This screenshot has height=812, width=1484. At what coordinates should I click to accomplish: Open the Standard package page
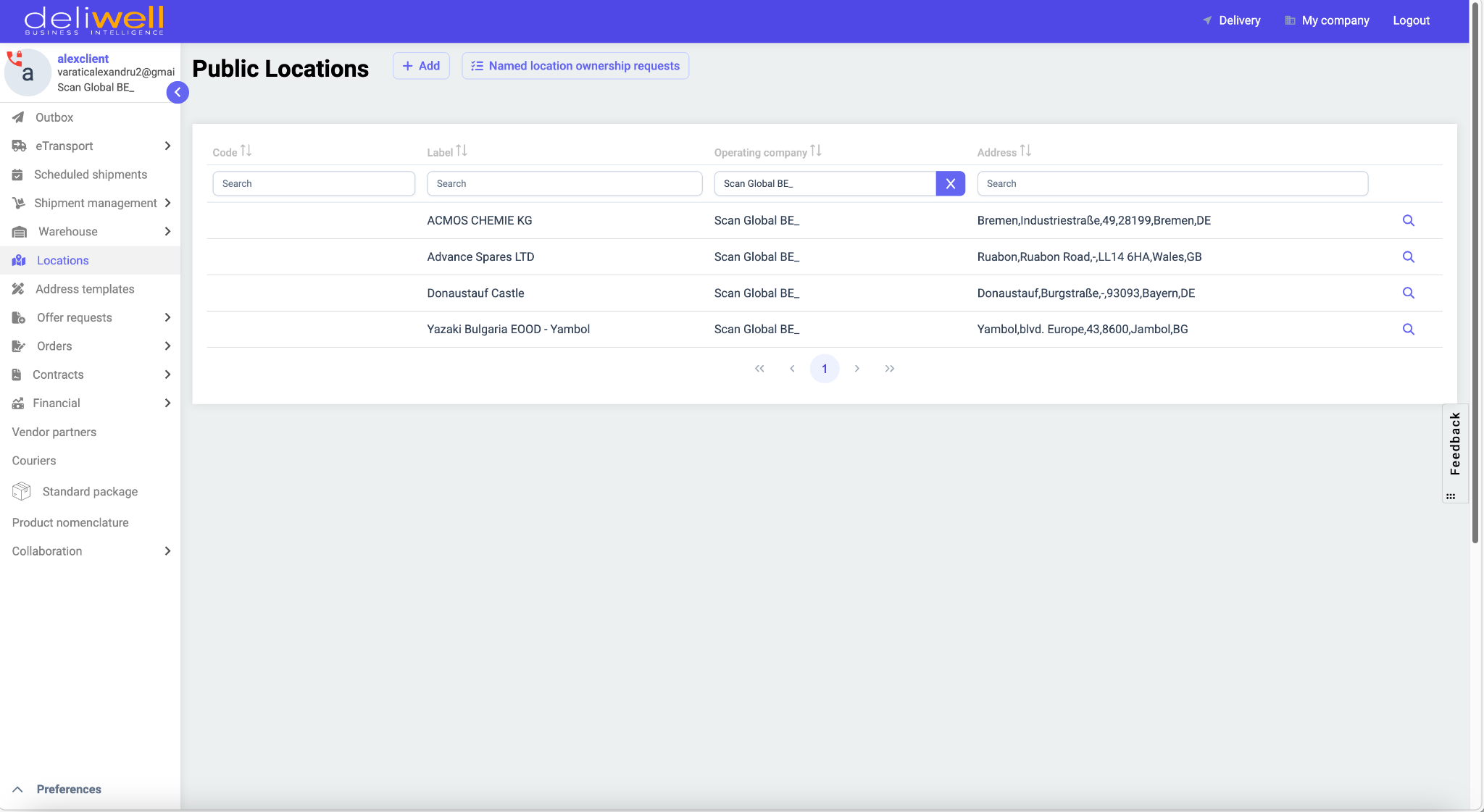(x=90, y=491)
